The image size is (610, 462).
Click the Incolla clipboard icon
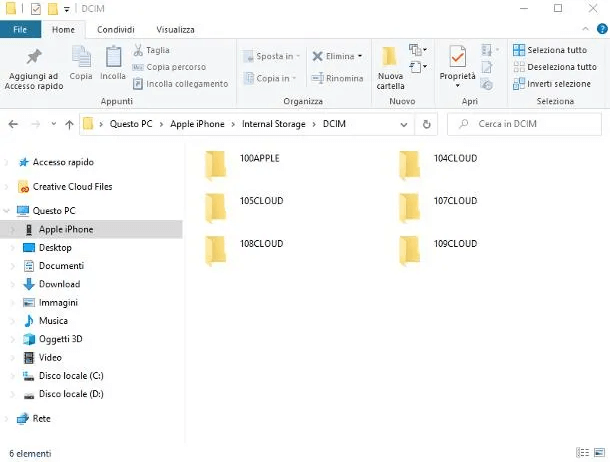(x=113, y=62)
